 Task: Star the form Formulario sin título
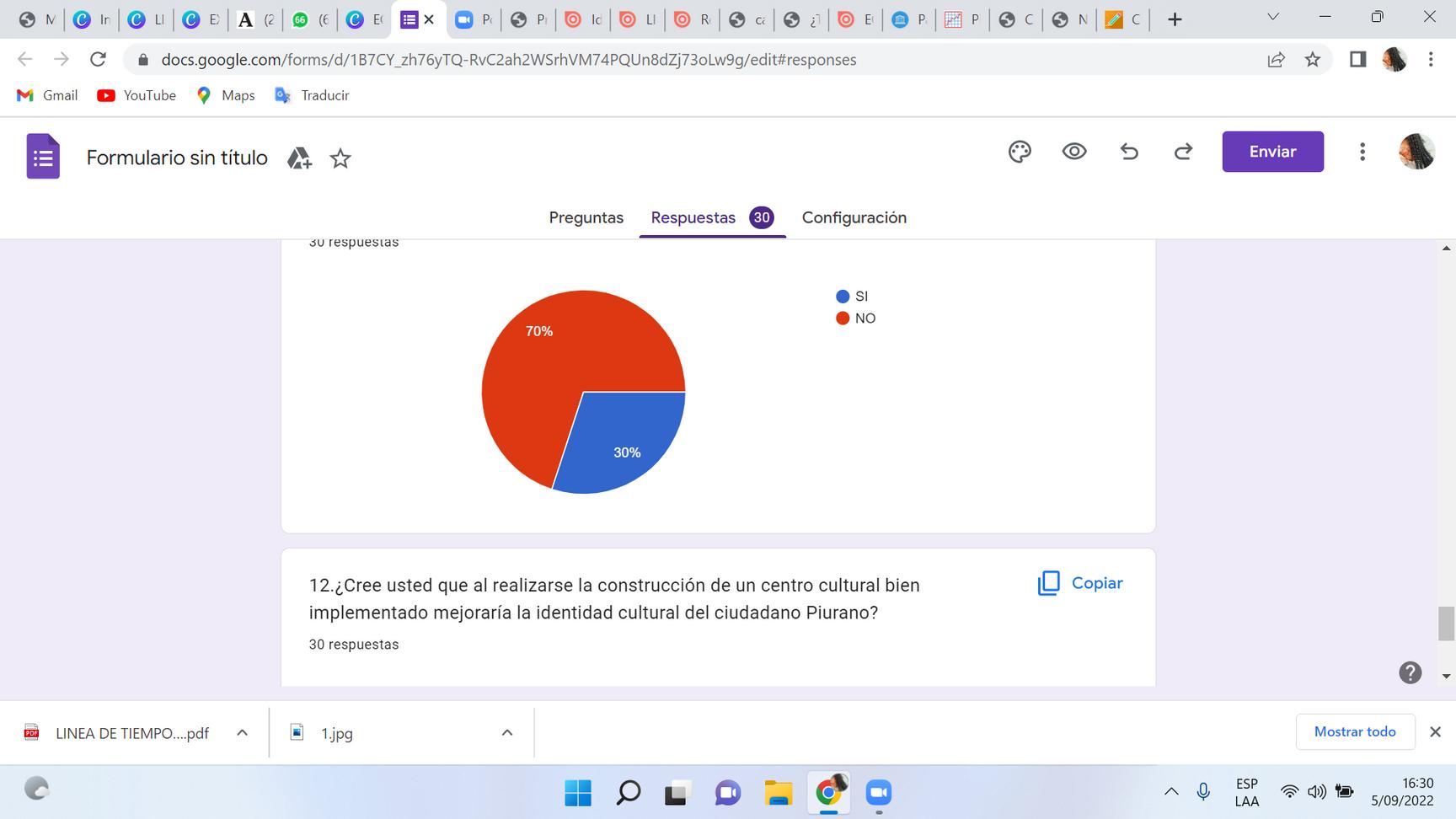(x=340, y=158)
